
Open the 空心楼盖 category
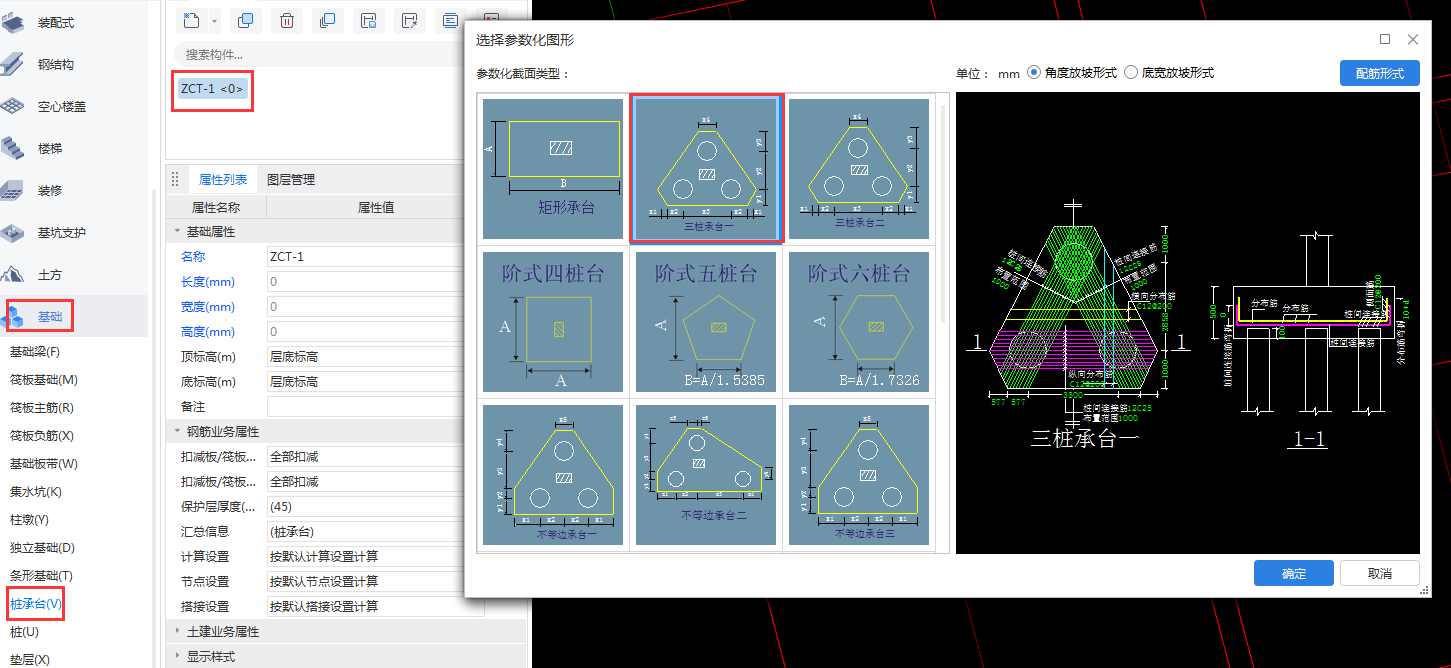[x=62, y=106]
